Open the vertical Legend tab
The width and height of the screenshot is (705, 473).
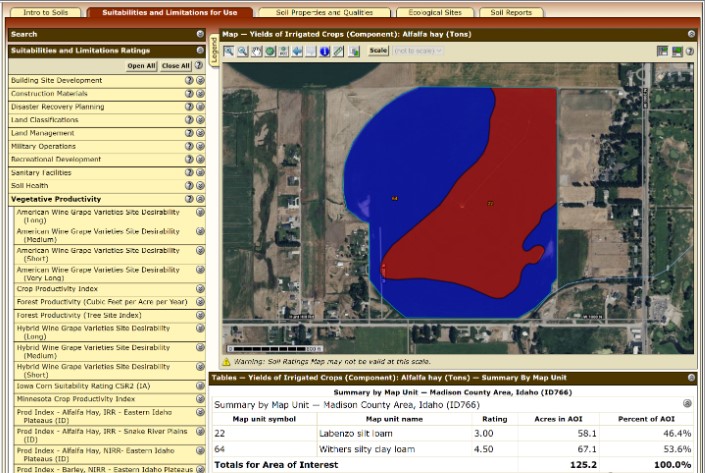[214, 50]
